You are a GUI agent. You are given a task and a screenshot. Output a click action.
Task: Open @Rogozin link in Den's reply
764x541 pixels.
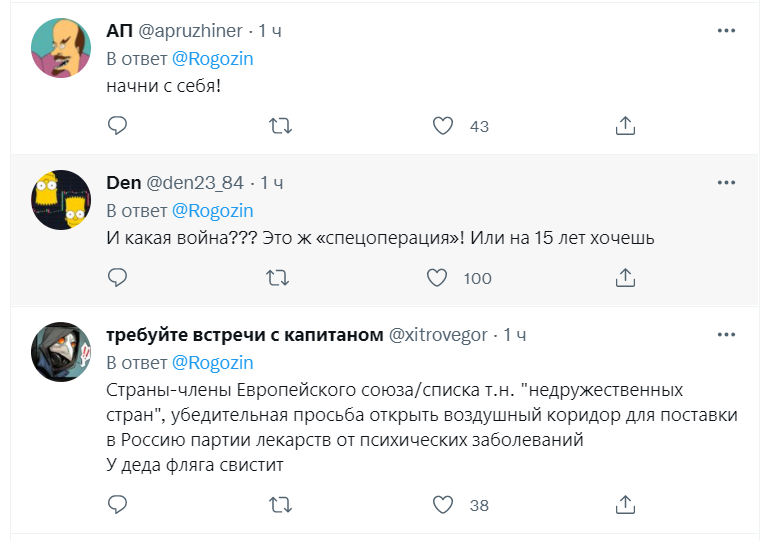pyautogui.click(x=213, y=211)
